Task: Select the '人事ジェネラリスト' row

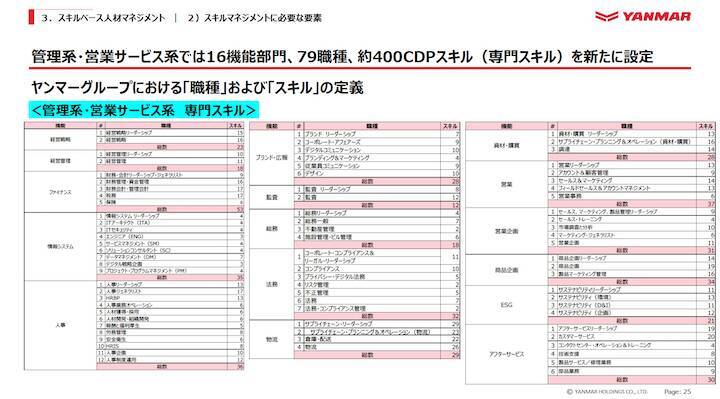Action: click(x=170, y=291)
